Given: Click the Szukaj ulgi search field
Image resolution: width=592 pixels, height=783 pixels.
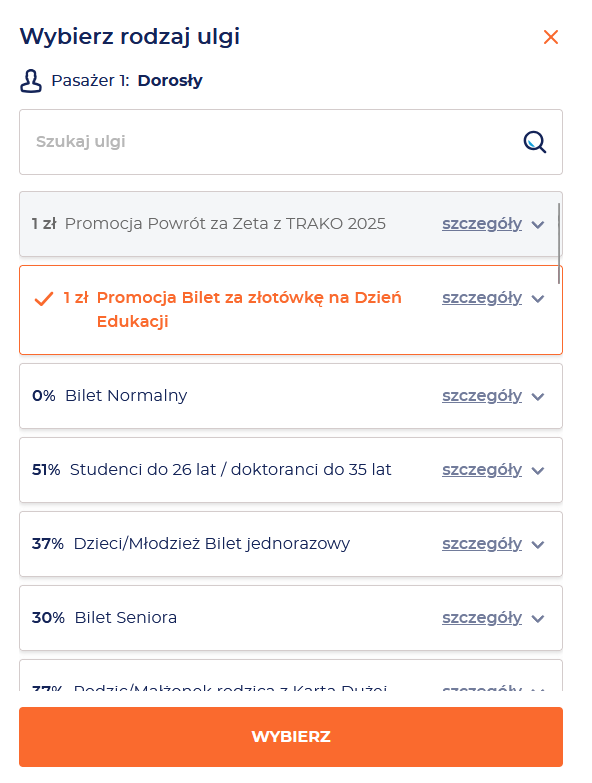Looking at the screenshot, I should pos(291,142).
